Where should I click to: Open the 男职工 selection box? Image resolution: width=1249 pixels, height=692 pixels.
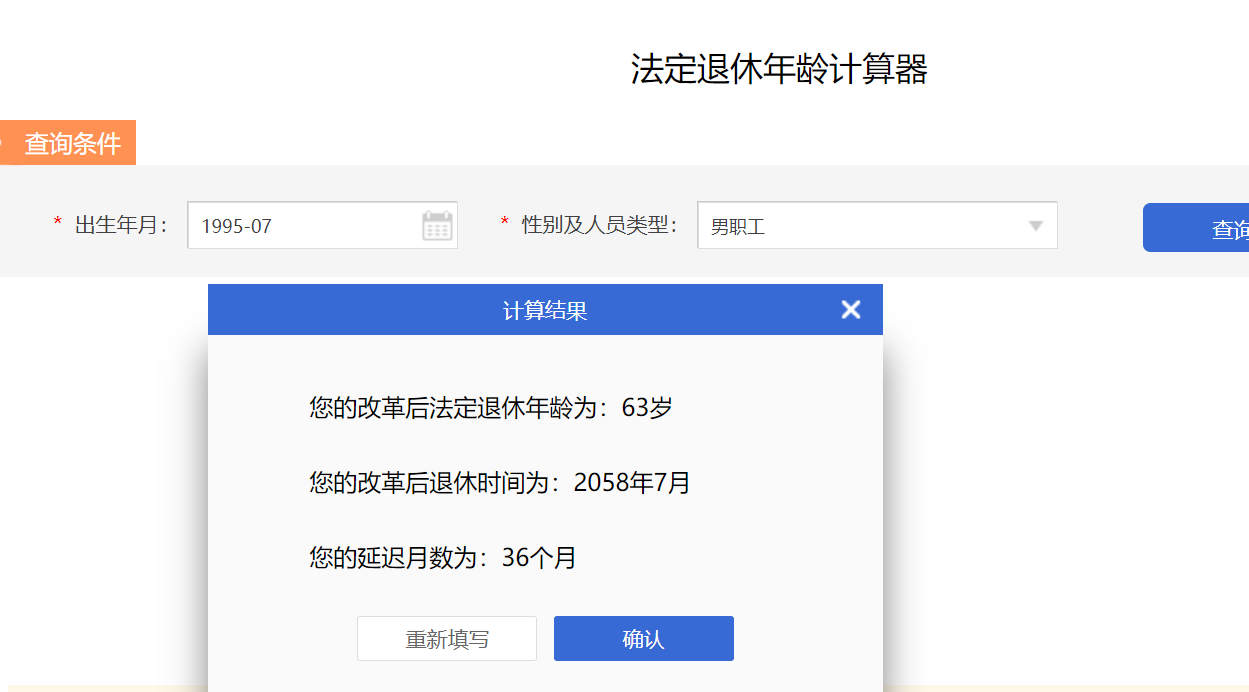[860, 226]
